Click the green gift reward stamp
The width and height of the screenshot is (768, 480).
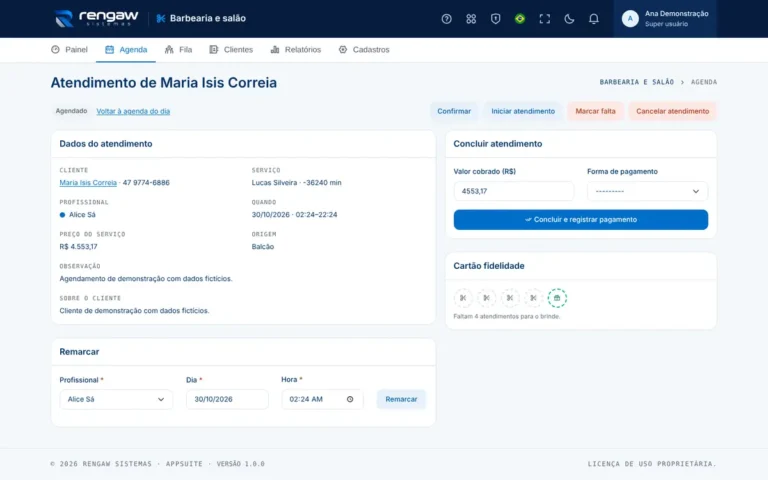[x=557, y=298]
